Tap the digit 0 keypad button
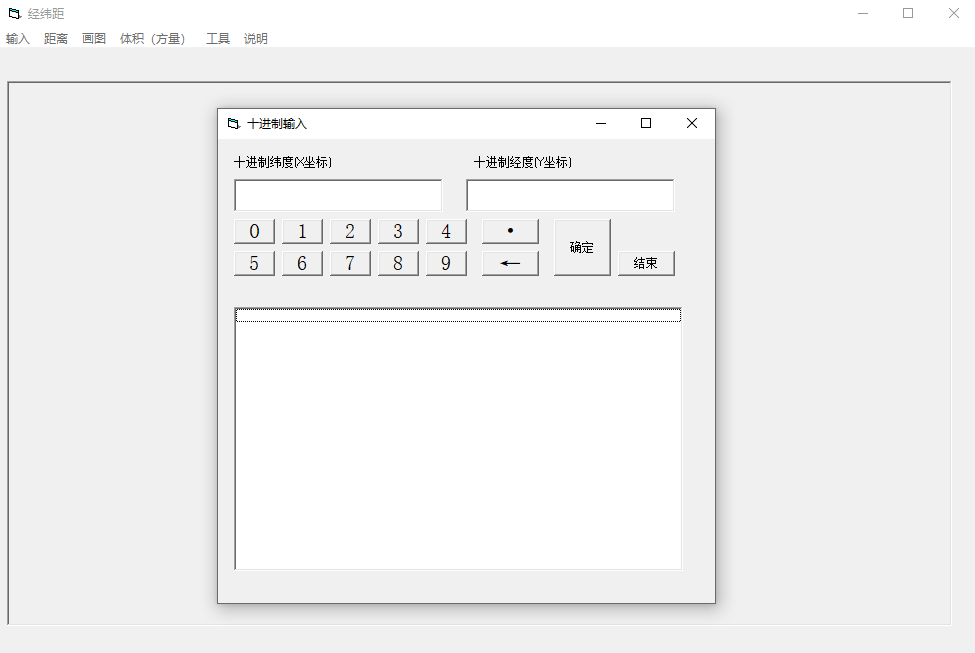The height and width of the screenshot is (653, 975). 254,231
